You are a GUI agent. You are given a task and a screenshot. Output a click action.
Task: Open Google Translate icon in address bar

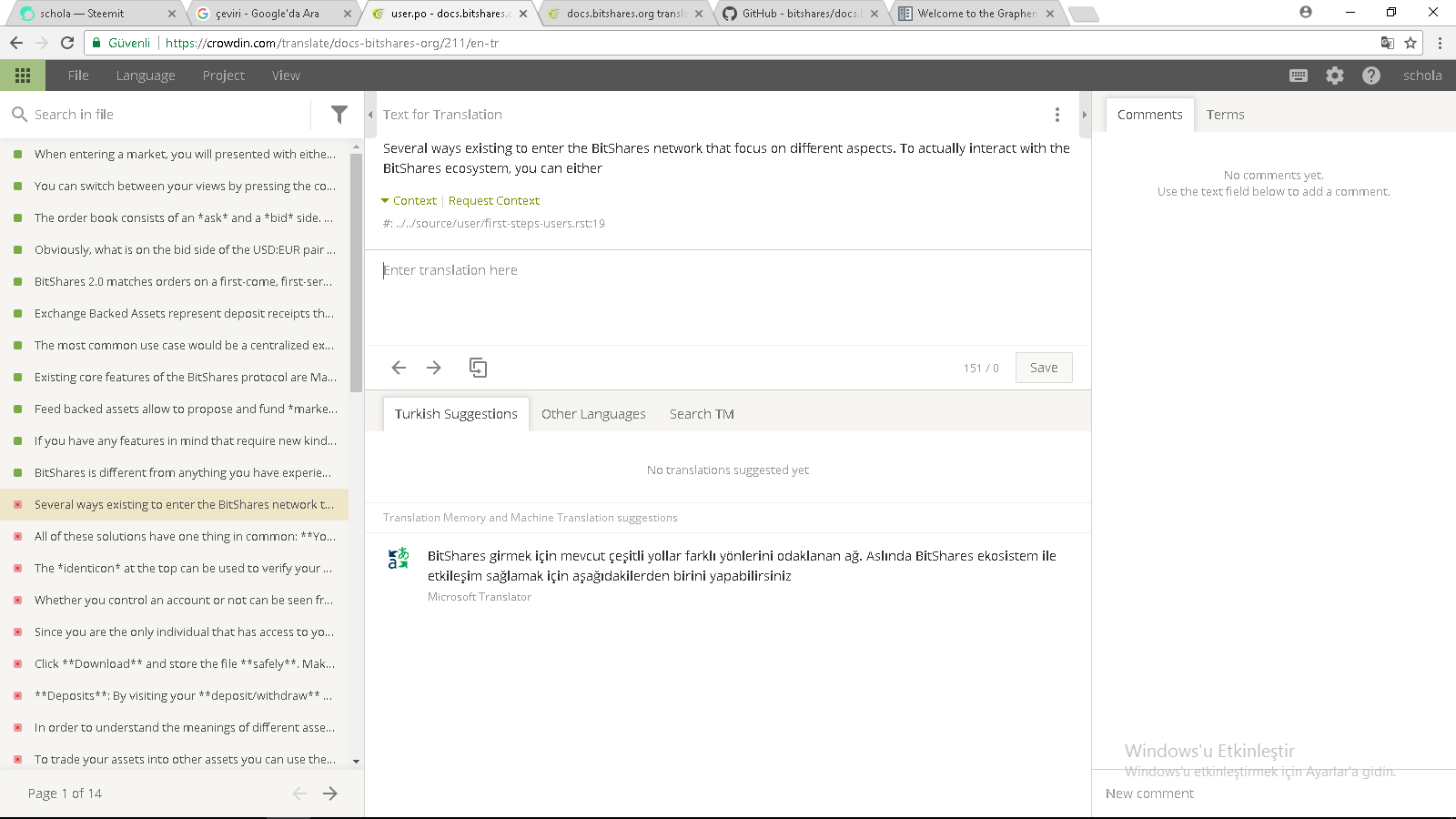click(x=1387, y=43)
